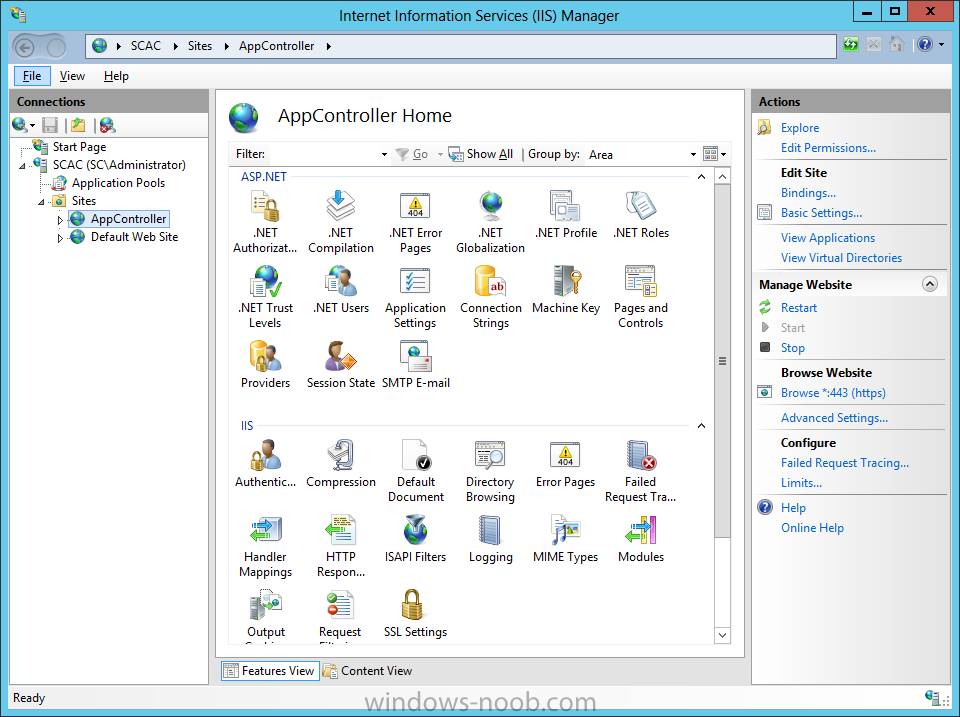The image size is (960, 717).
Task: Open Edit Permissions link
Action: tap(828, 148)
